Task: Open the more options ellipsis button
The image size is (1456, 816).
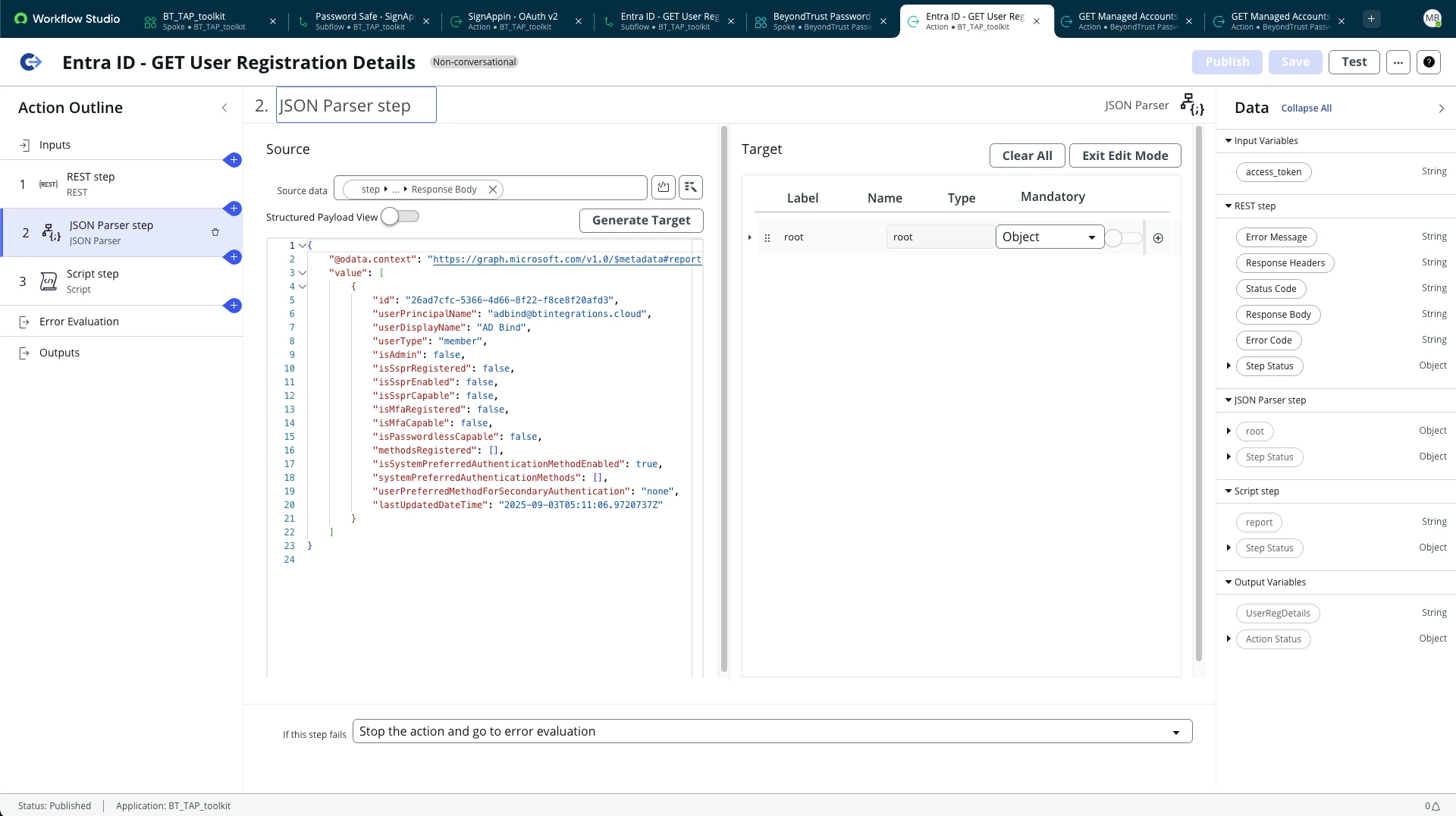Action: [x=1398, y=62]
